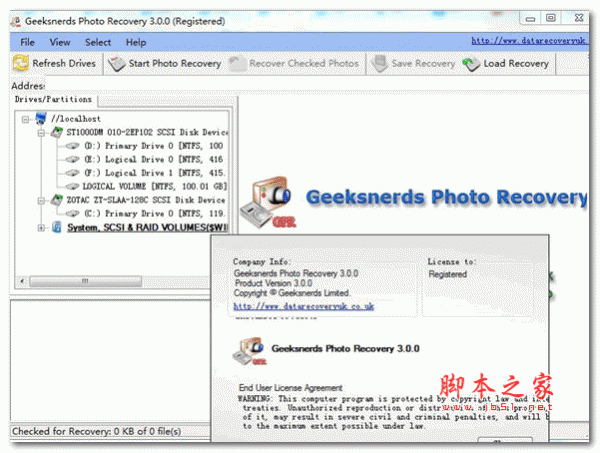600x453 pixels.
Task: Click the ZOTAC disk device icon
Action: point(57,200)
